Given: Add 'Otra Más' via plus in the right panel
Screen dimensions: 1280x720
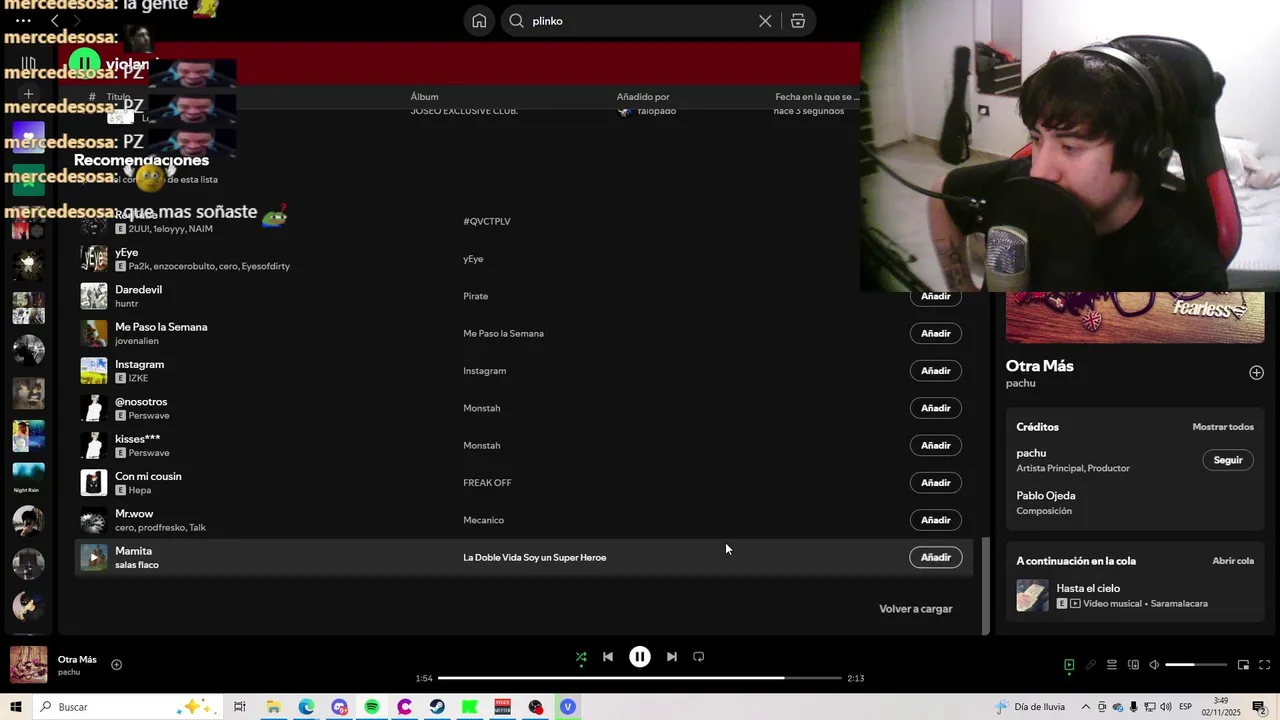Looking at the screenshot, I should tap(1256, 373).
